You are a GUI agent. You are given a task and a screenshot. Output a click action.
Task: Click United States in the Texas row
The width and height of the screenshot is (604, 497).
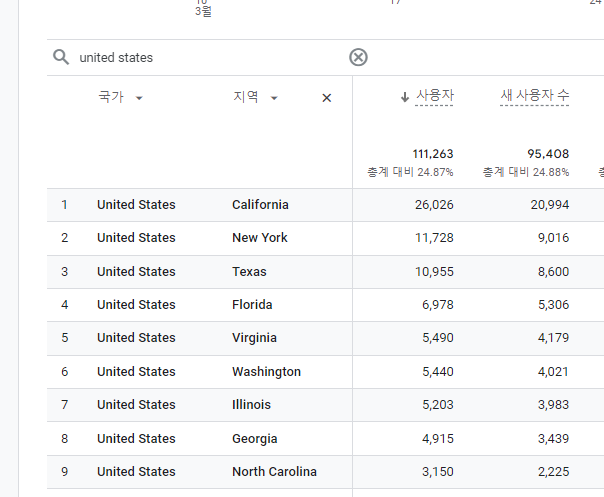136,272
